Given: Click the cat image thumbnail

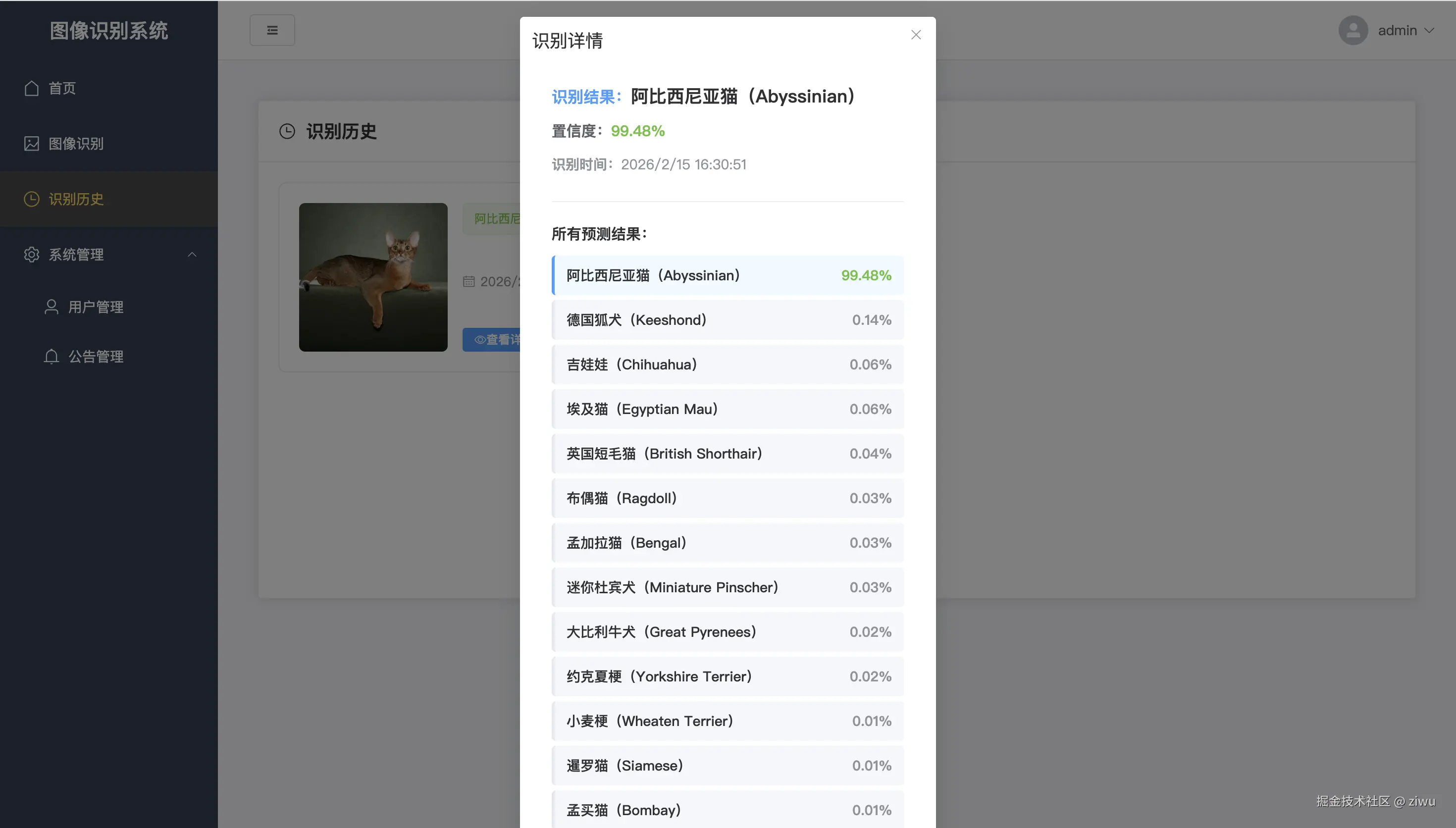Looking at the screenshot, I should [373, 277].
